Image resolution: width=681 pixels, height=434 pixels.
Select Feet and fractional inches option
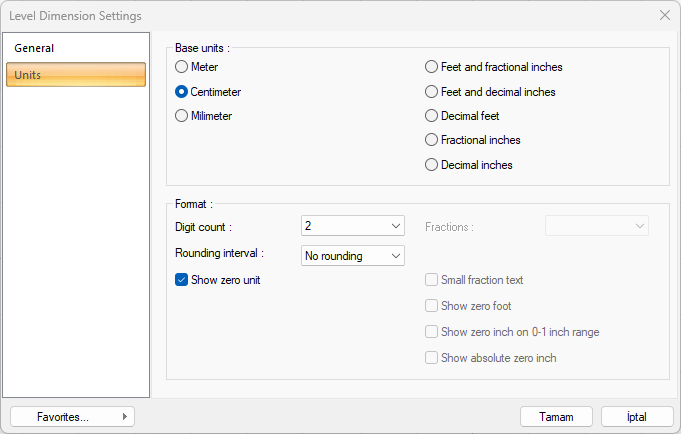click(x=432, y=67)
